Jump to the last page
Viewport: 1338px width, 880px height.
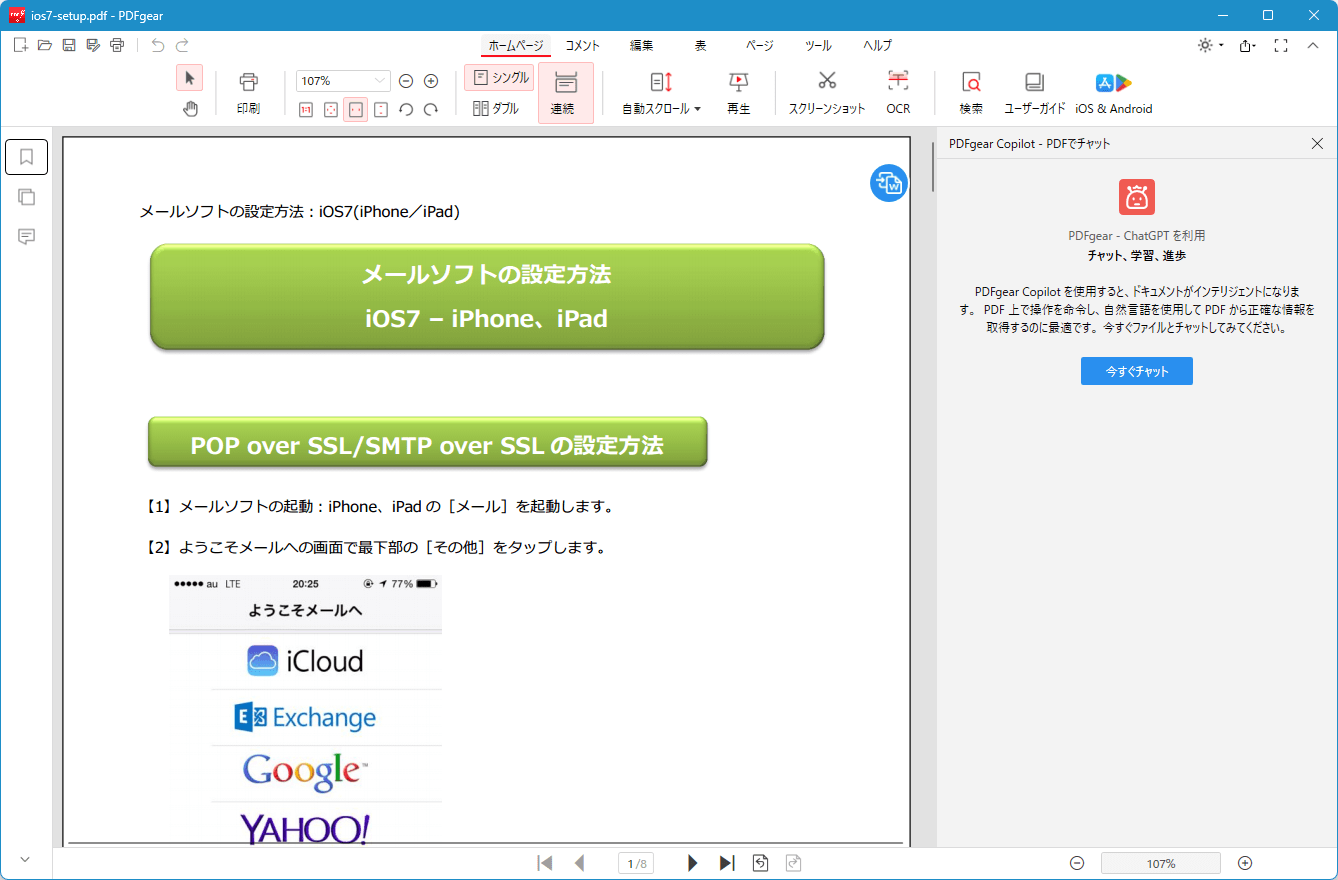point(727,863)
